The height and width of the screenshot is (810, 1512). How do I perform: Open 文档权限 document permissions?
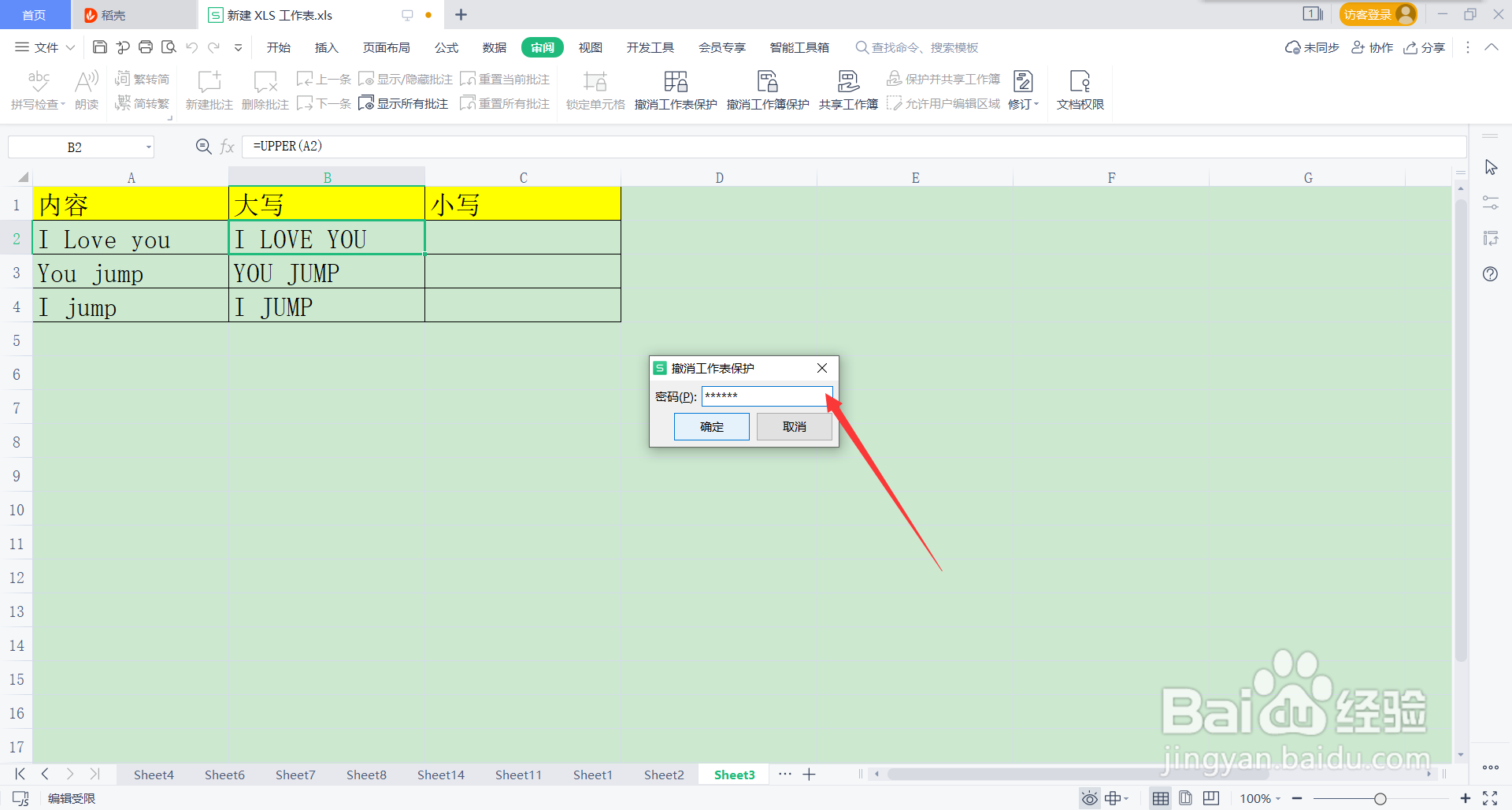(x=1079, y=89)
